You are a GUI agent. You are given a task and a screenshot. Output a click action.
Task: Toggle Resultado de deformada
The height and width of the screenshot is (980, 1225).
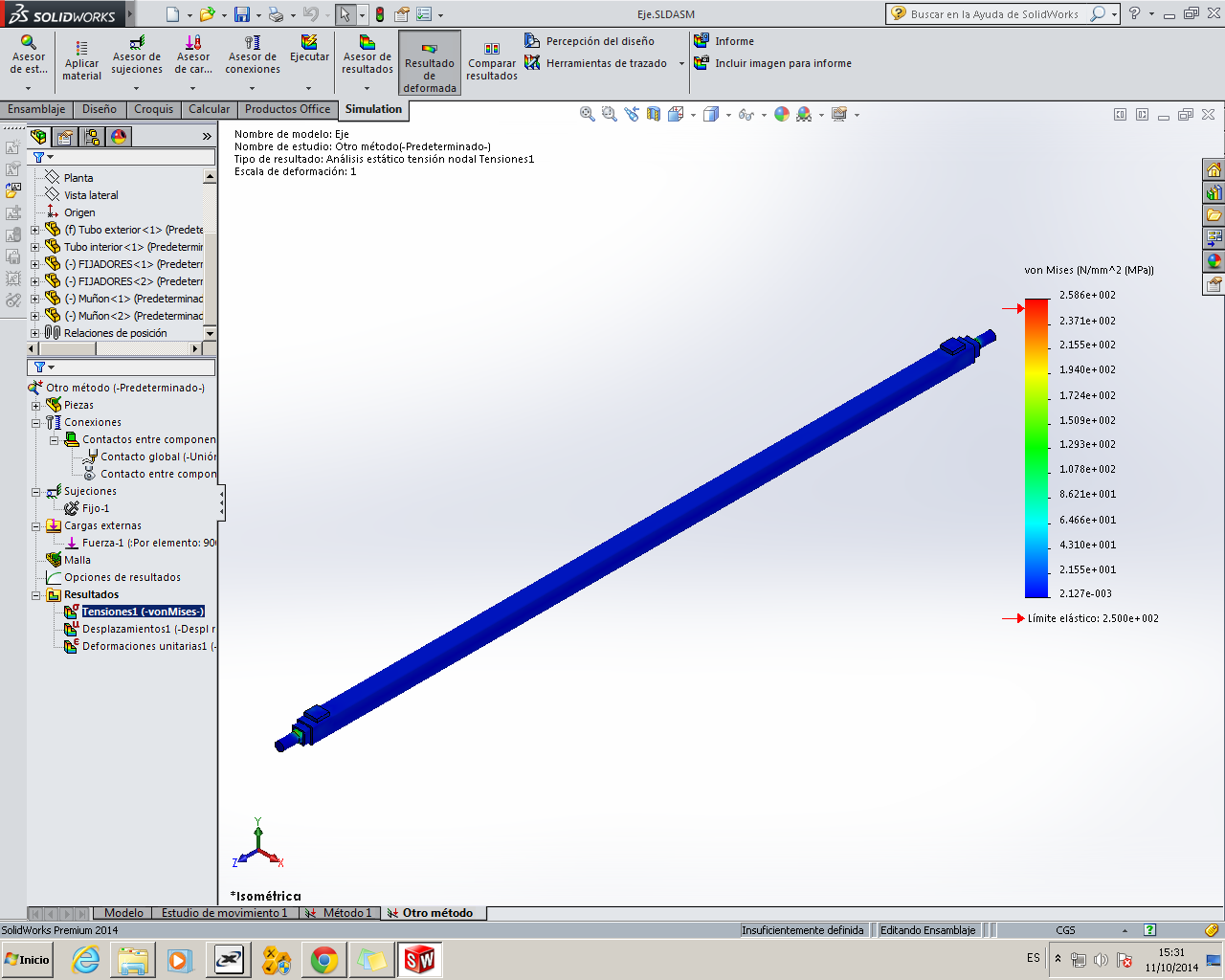430,62
